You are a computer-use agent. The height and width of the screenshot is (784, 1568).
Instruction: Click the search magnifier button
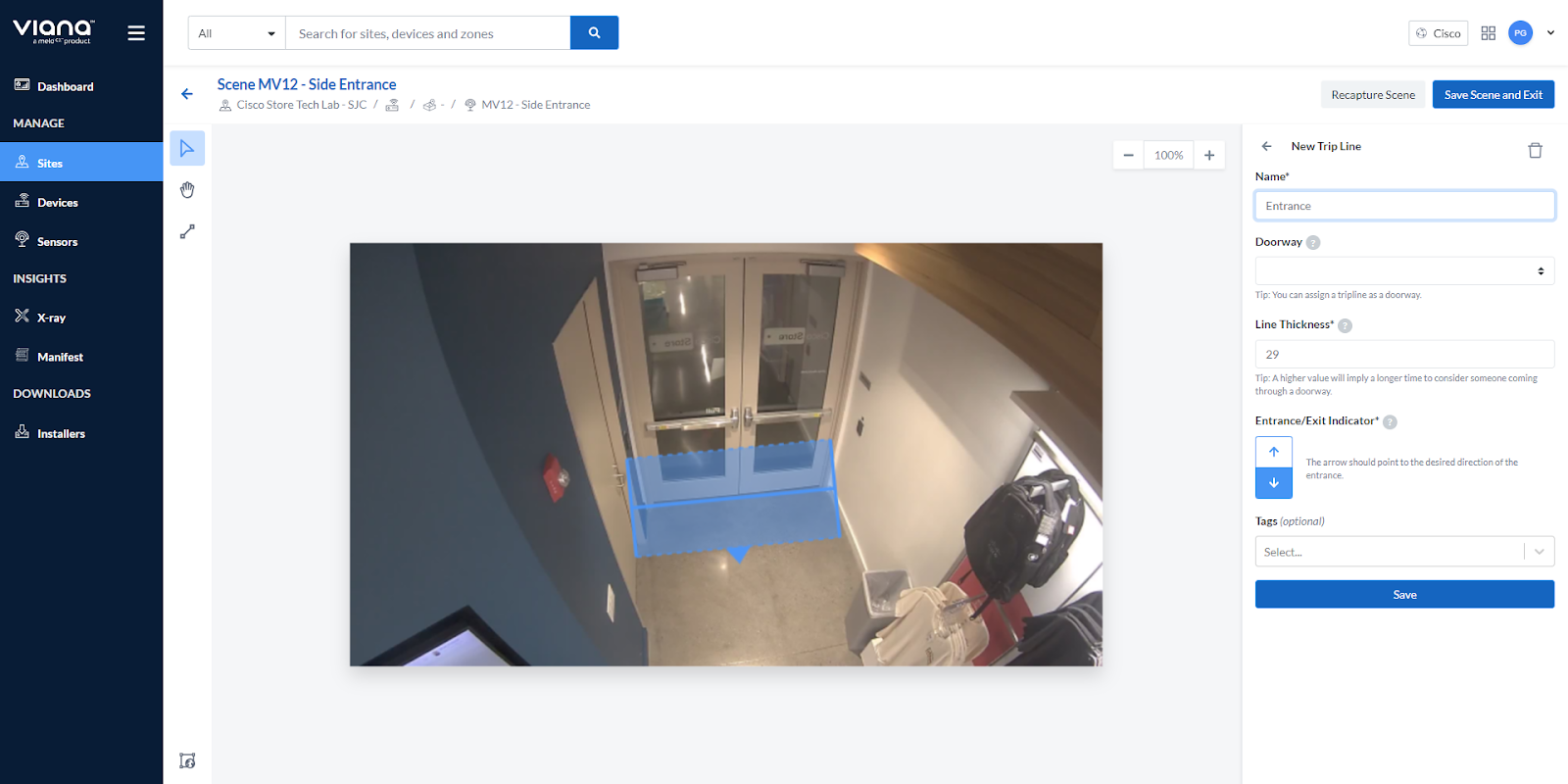[x=594, y=33]
